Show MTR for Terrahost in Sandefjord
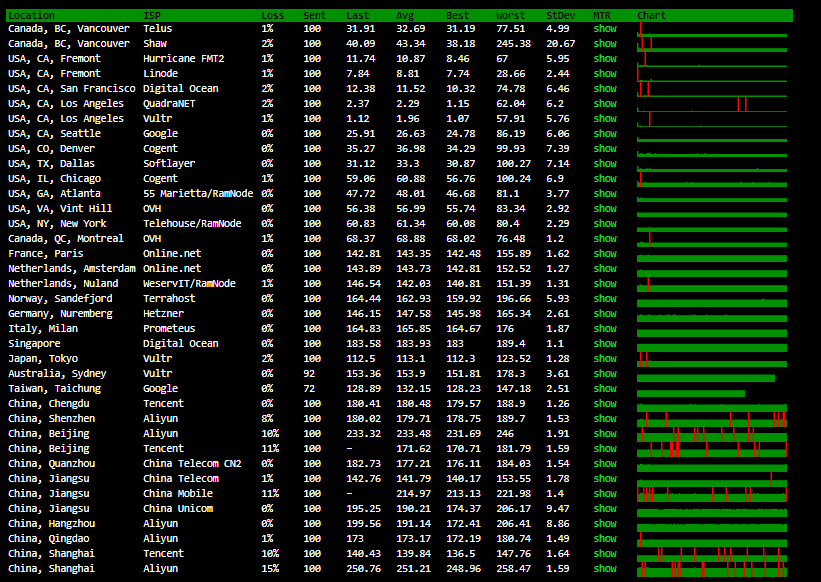The image size is (821, 582). point(605,299)
